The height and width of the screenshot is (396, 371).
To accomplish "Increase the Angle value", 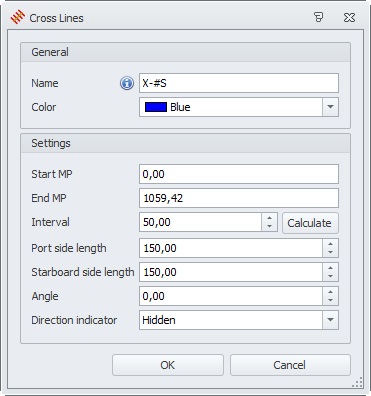I will tap(330, 292).
